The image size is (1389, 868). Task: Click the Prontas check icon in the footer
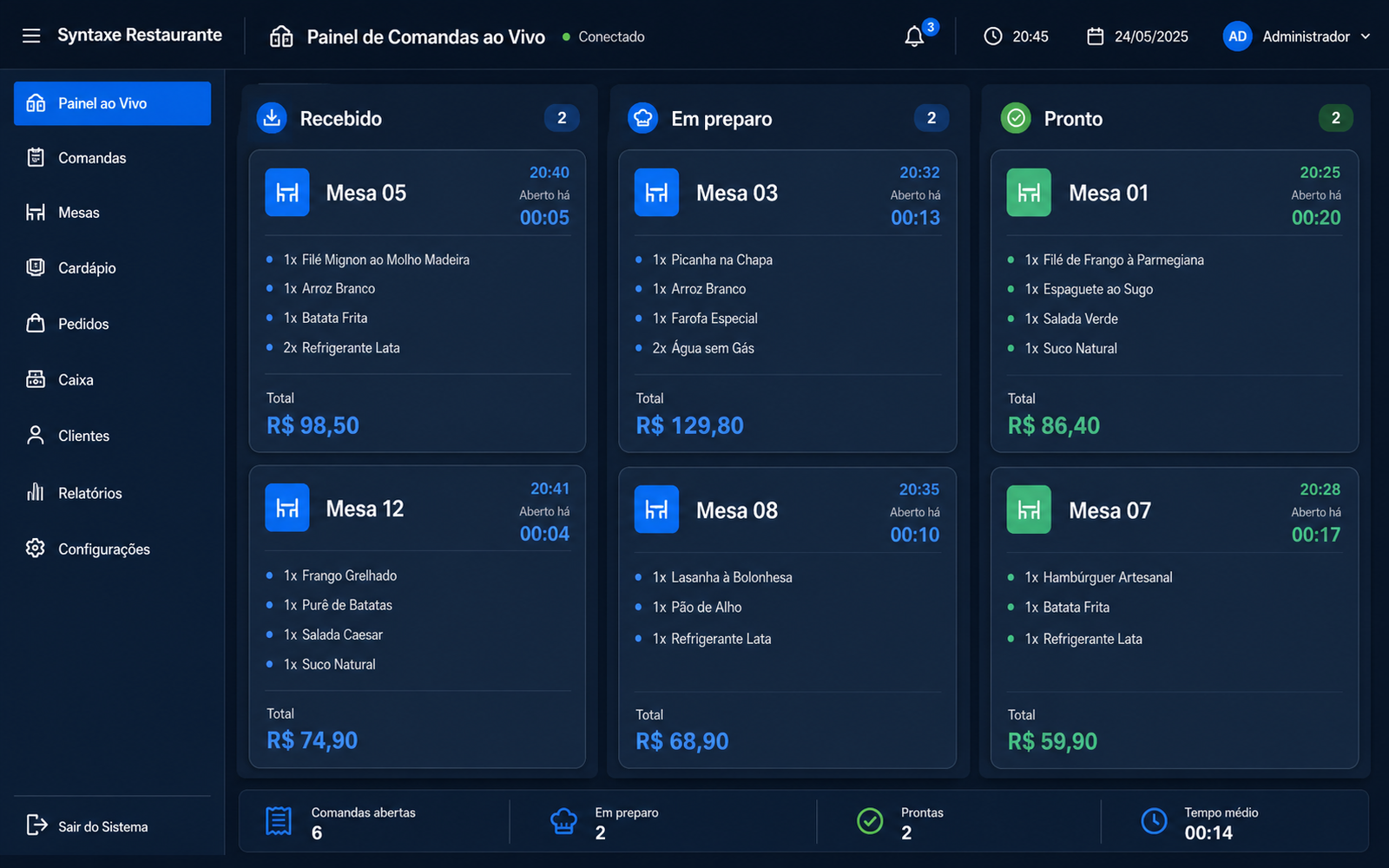870,820
